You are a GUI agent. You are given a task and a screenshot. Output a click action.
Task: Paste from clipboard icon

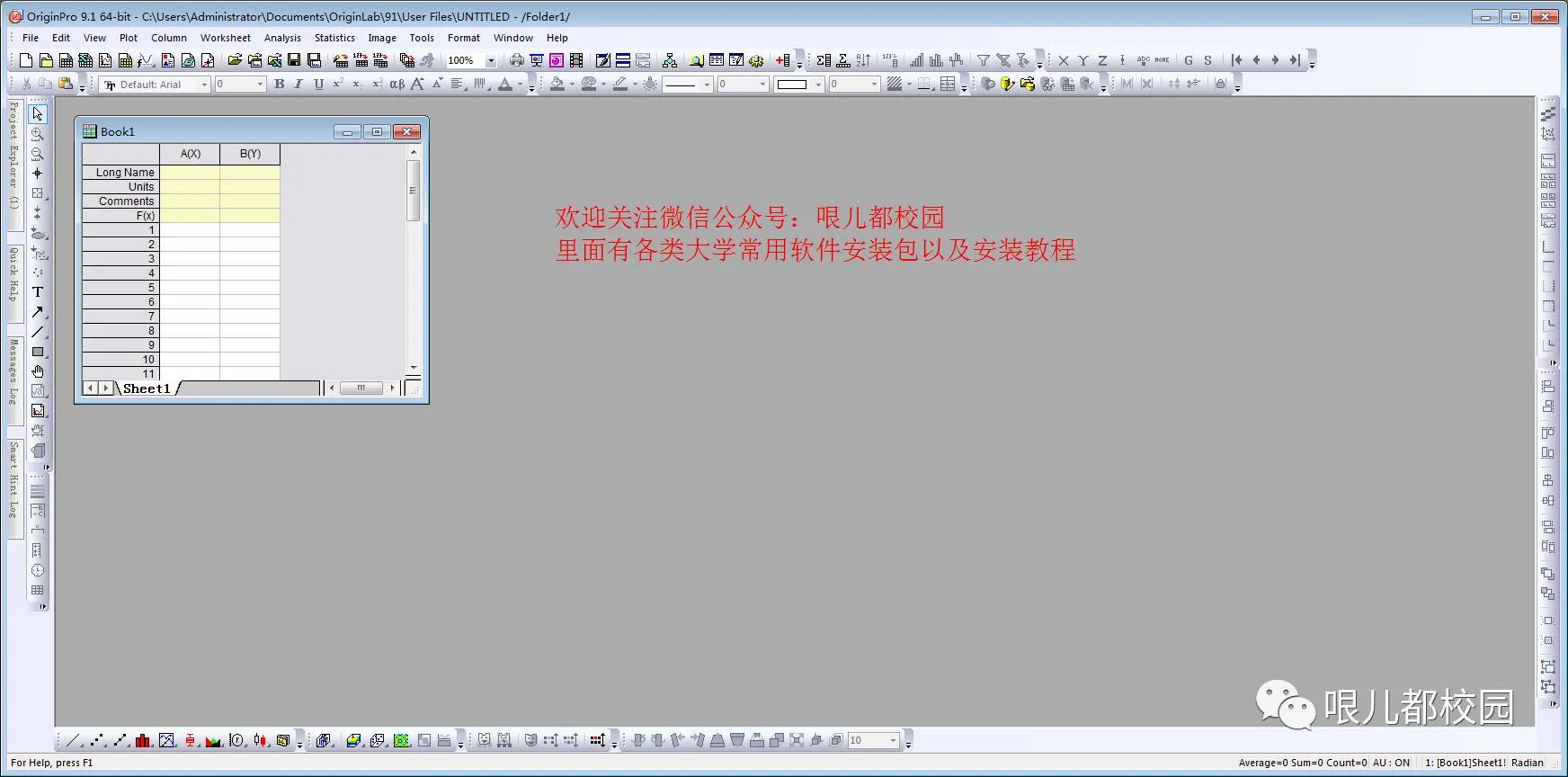tap(66, 84)
